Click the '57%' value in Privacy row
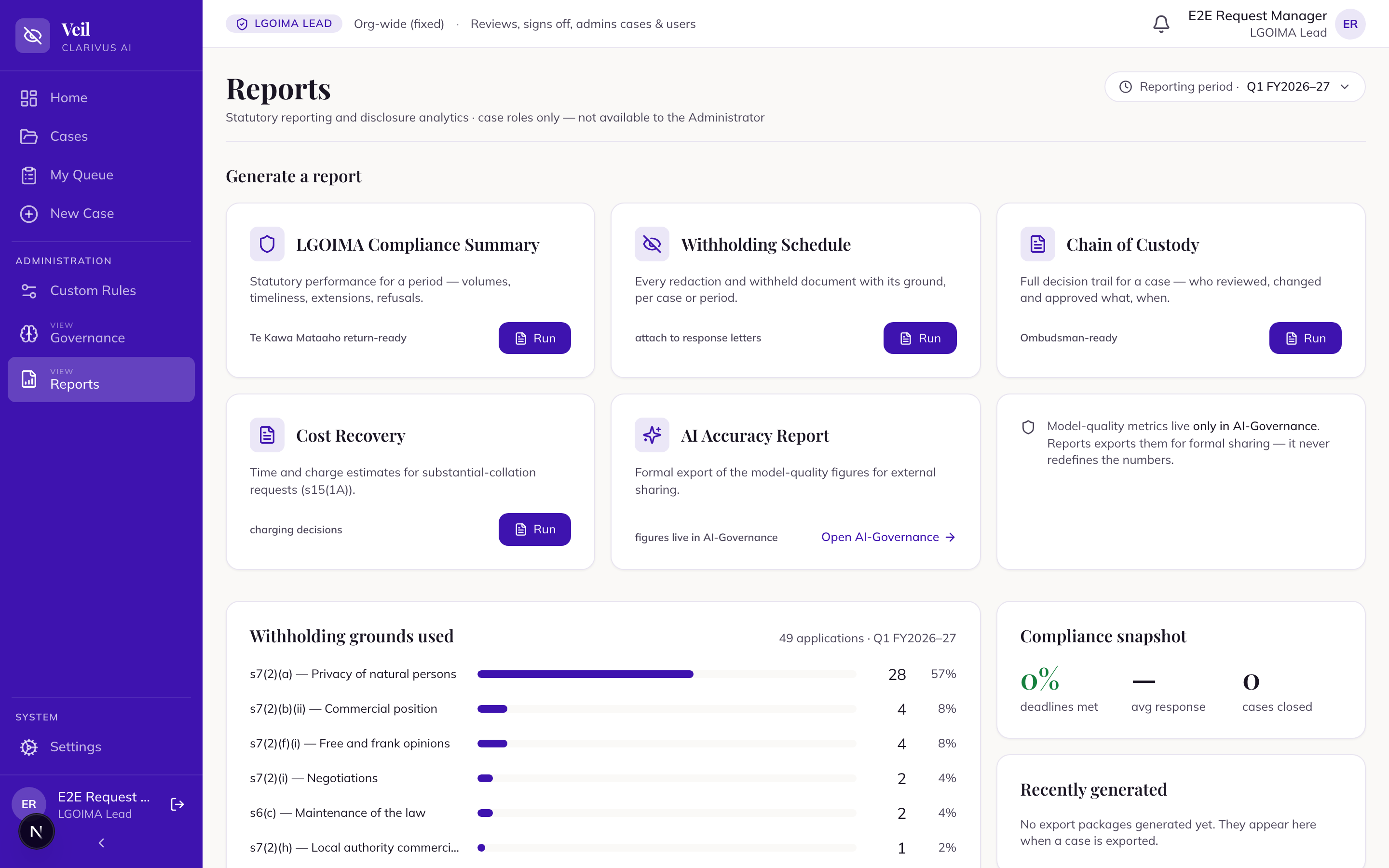This screenshot has width=1389, height=868. 943,674
